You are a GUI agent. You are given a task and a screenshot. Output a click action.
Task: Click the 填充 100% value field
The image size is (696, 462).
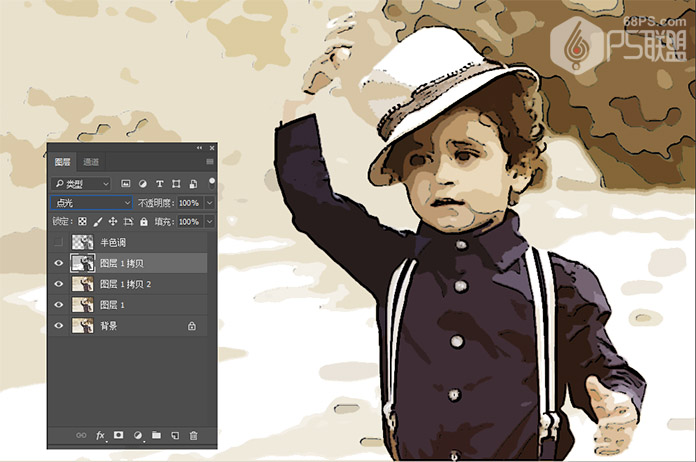[x=190, y=221]
